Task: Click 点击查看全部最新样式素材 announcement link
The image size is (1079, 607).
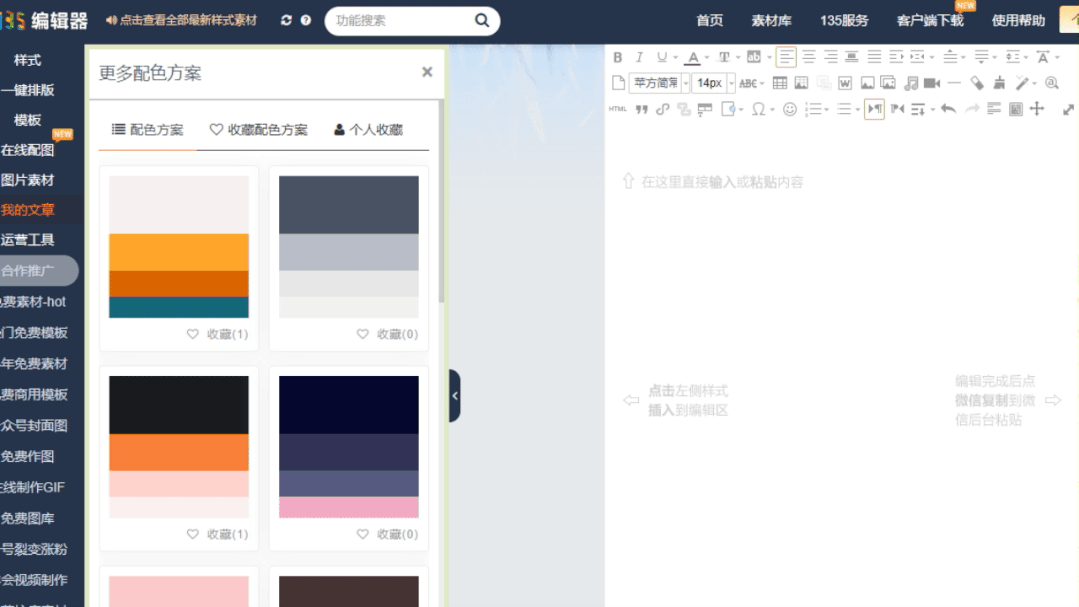Action: tap(182, 21)
